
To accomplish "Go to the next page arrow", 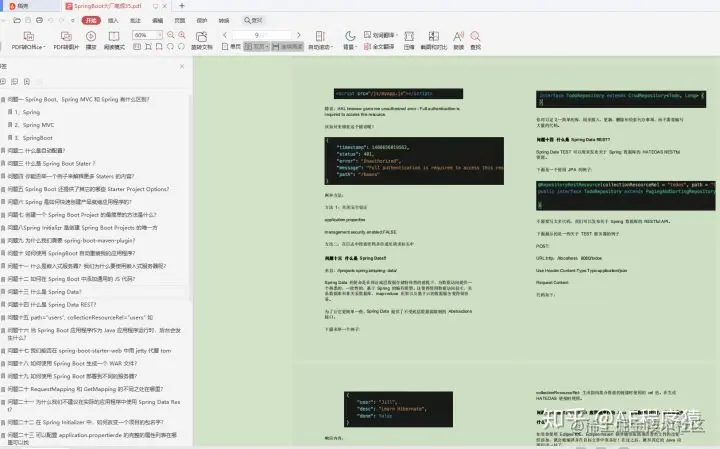I will pyautogui.click(x=299, y=35).
